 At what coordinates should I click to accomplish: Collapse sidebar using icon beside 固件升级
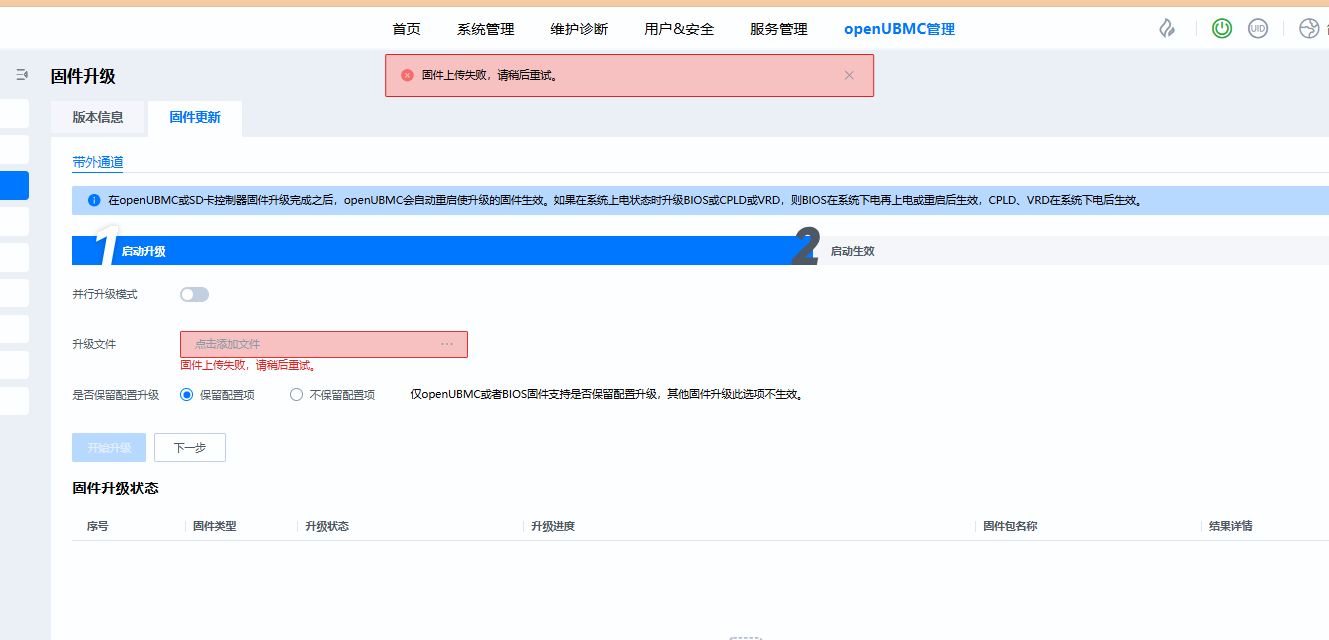point(22,75)
